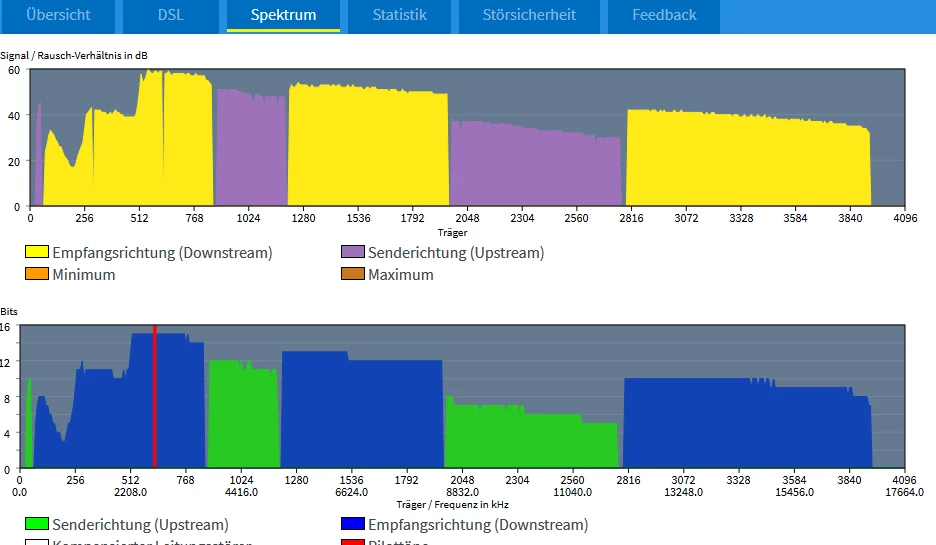Click the 'Bits' chart axis label
This screenshot has width=936, height=545.
[x=9, y=312]
